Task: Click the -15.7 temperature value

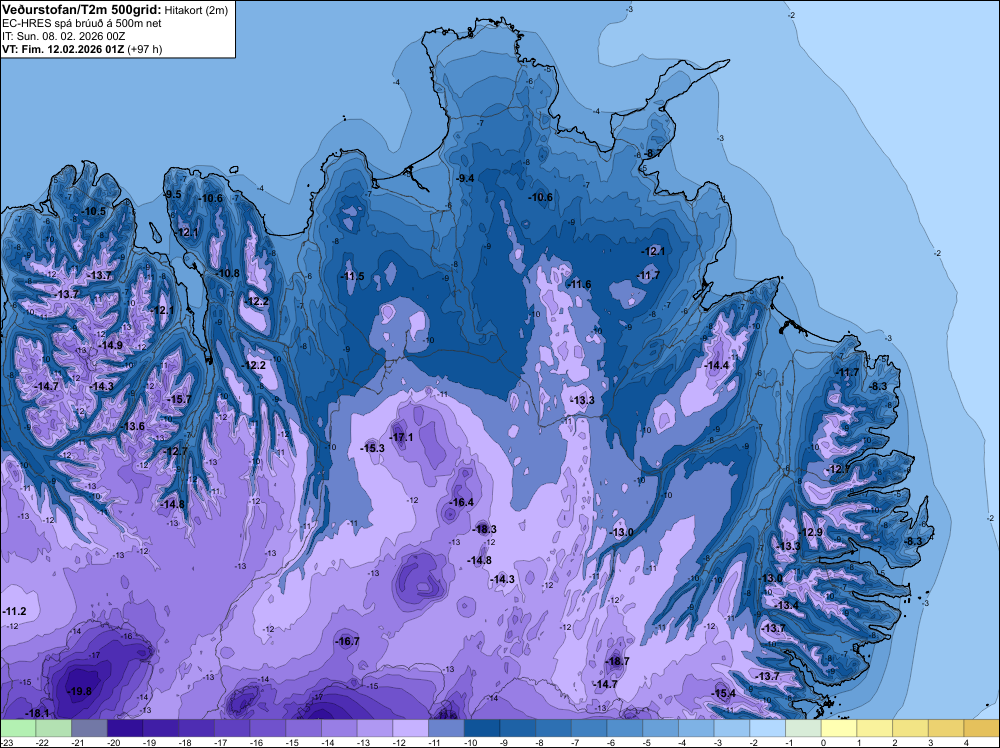Action: click(x=179, y=399)
